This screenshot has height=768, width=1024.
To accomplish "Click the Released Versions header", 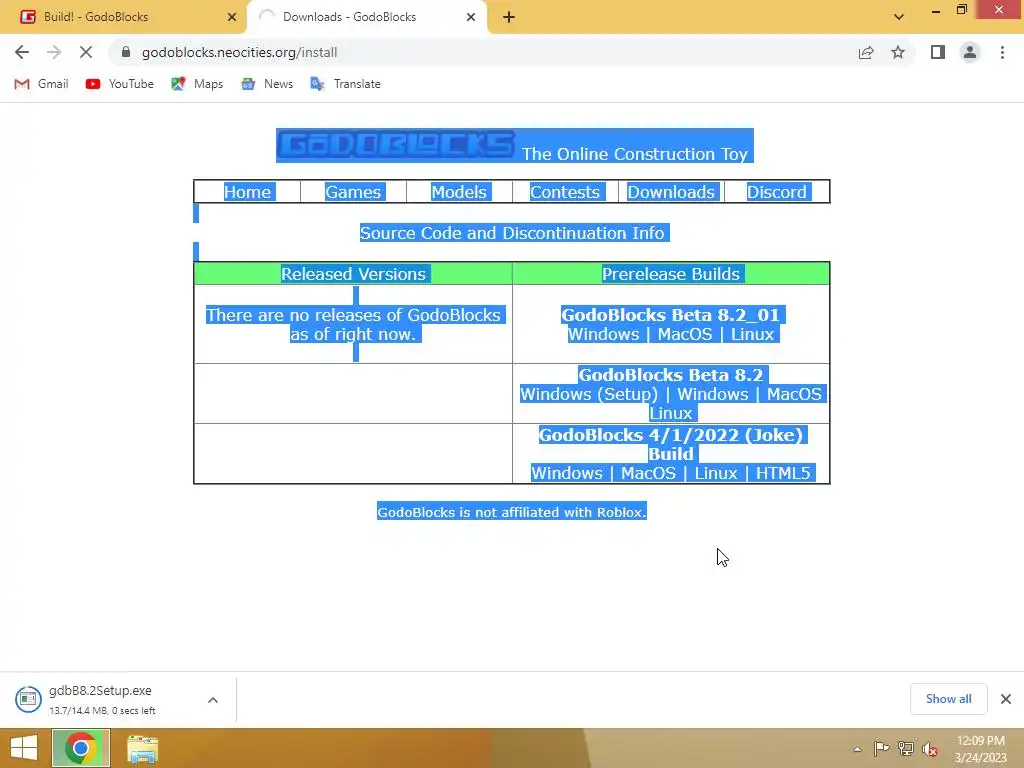I will pos(353,274).
